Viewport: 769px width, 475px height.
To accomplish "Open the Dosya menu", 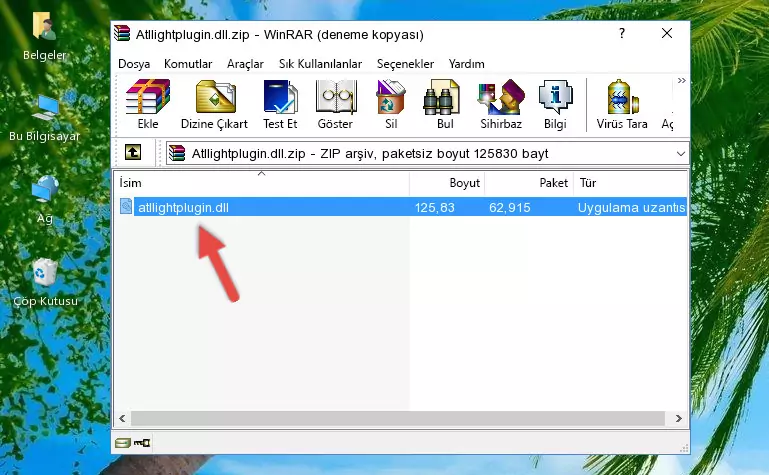I will 134,64.
